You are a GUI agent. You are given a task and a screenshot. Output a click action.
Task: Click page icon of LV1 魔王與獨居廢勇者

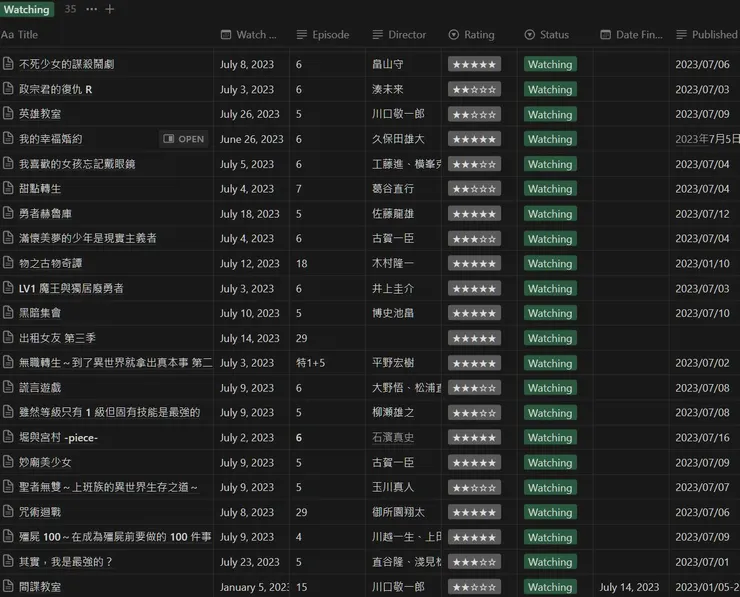(x=8, y=287)
